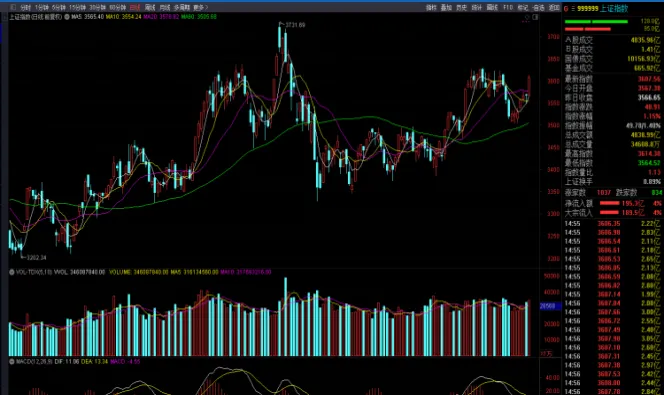Click the green progress bar under the title

click(596, 22)
